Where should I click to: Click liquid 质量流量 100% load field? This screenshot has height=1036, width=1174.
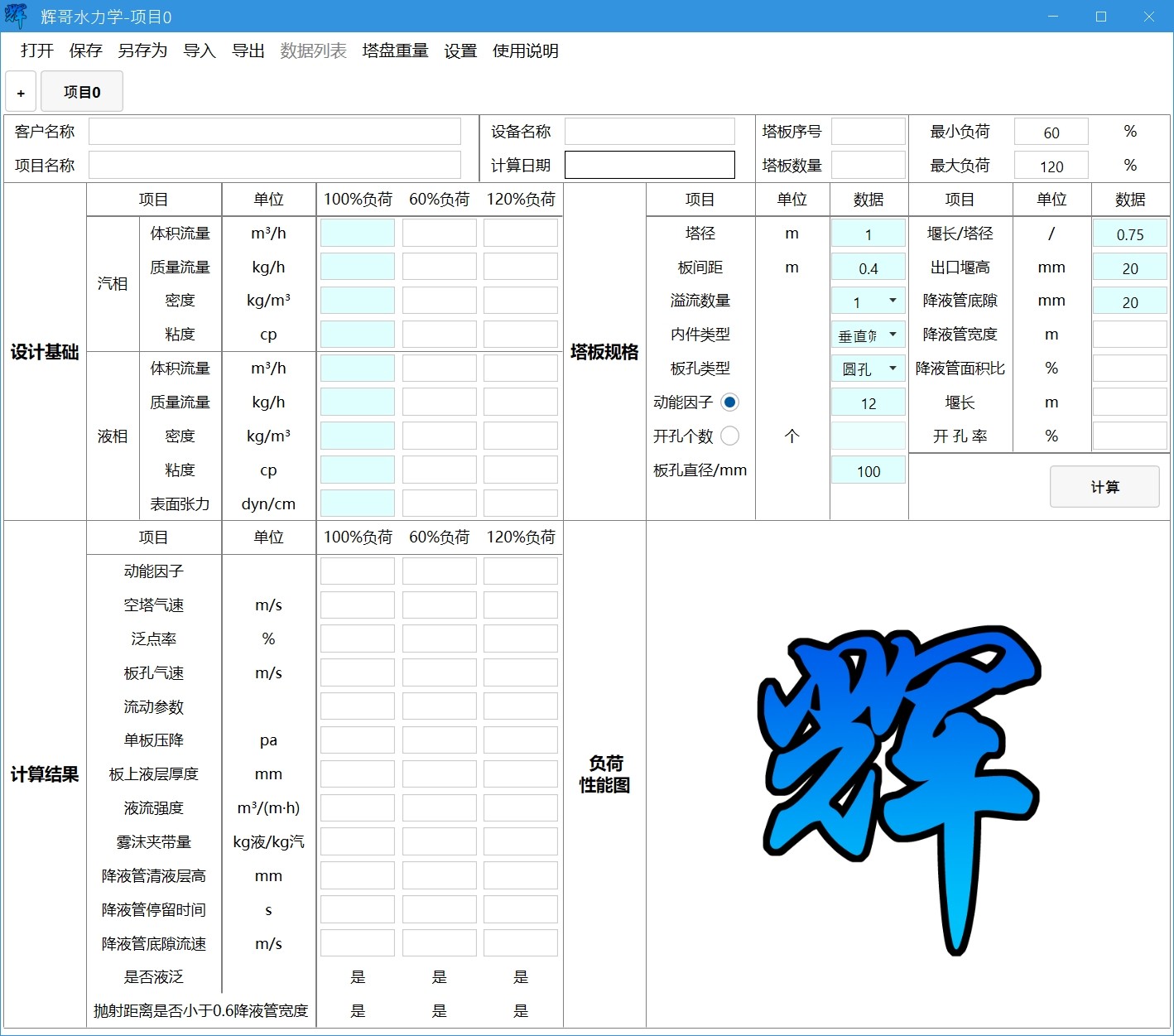[x=358, y=402]
